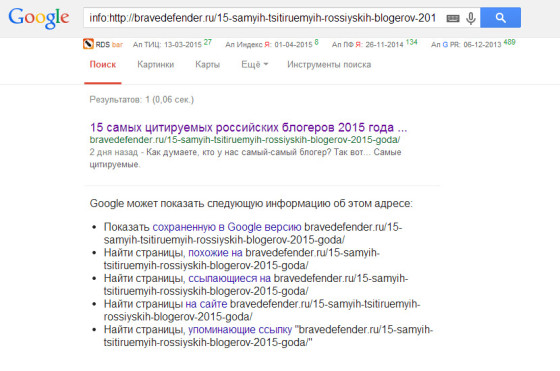Click the Google PR G indicator
The height and width of the screenshot is (371, 560).
445,45
